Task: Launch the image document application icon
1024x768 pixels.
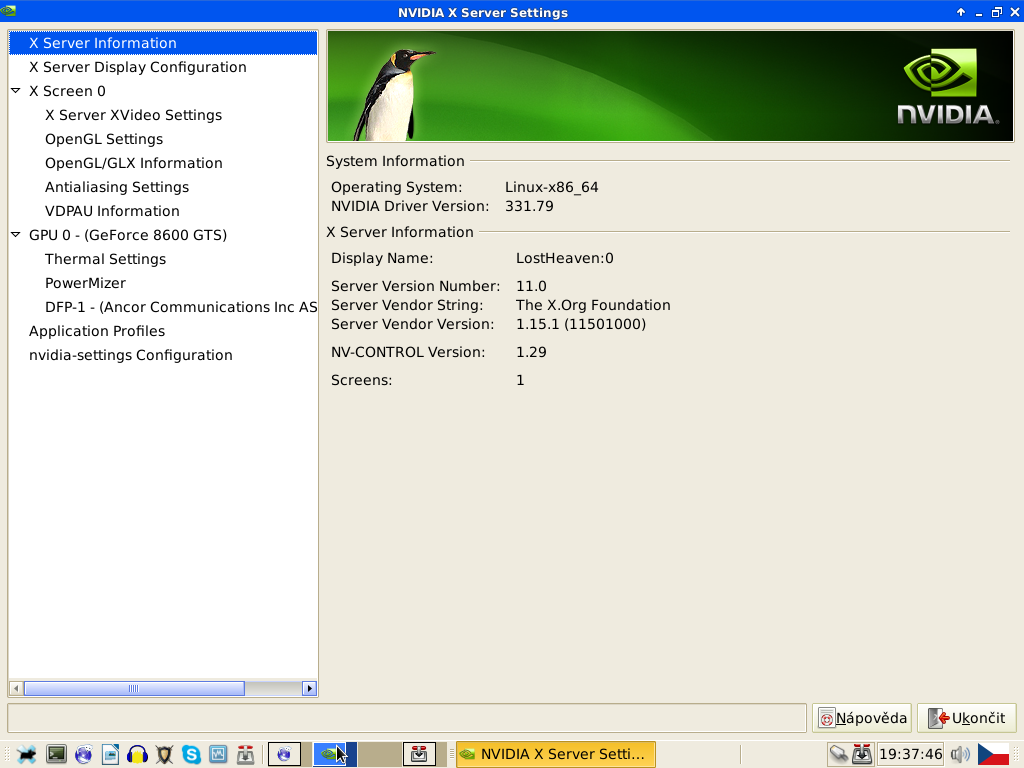Action: (x=110, y=754)
